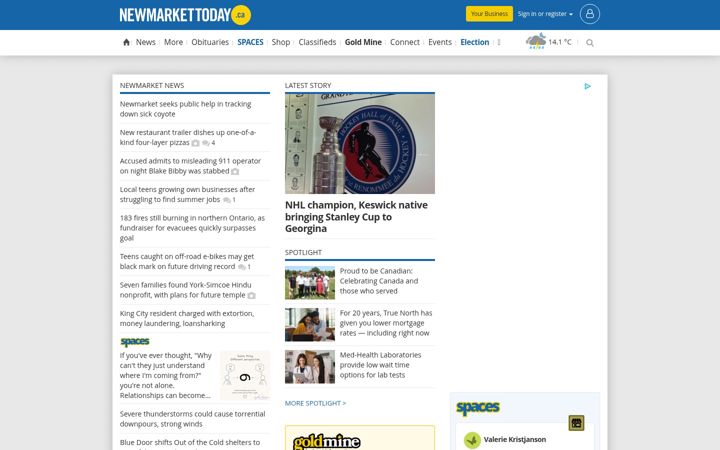The image size is (720, 450).
Task: Click comments icon on four-layer pizzas story
Action: (206, 143)
